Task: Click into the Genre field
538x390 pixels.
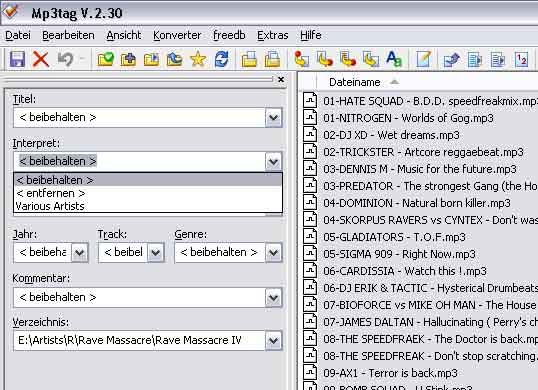Action: [220, 253]
